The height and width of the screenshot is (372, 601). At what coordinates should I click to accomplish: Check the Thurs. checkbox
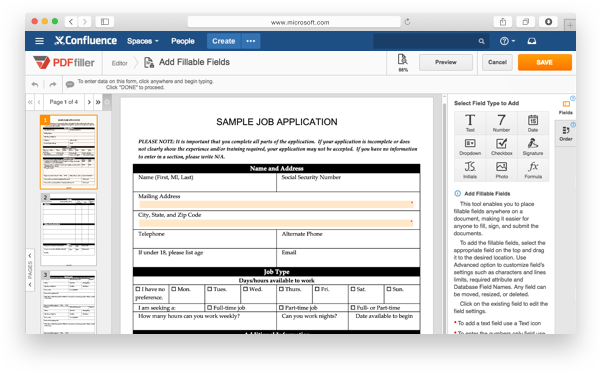tap(281, 289)
